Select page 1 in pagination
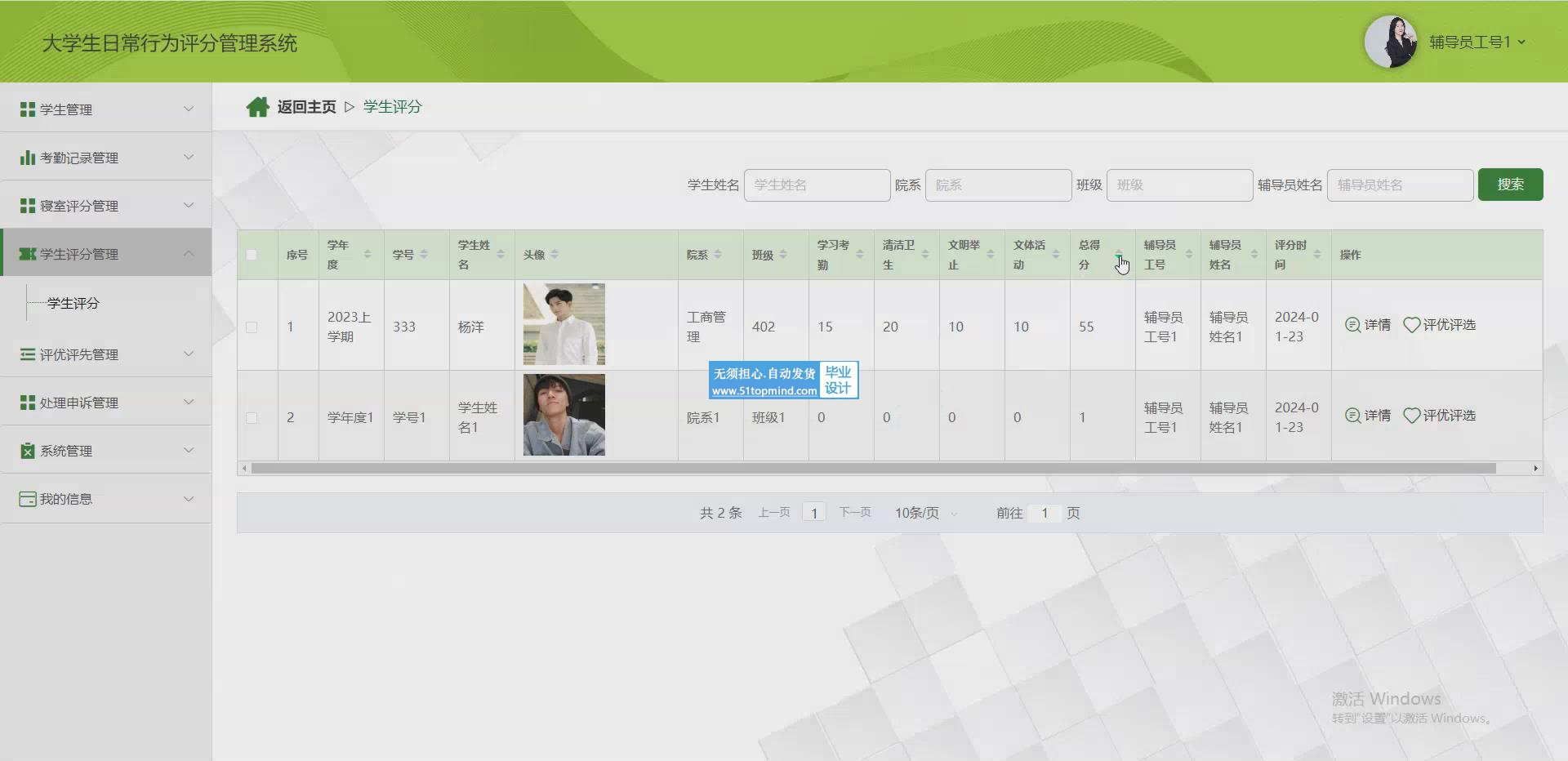 [x=814, y=513]
